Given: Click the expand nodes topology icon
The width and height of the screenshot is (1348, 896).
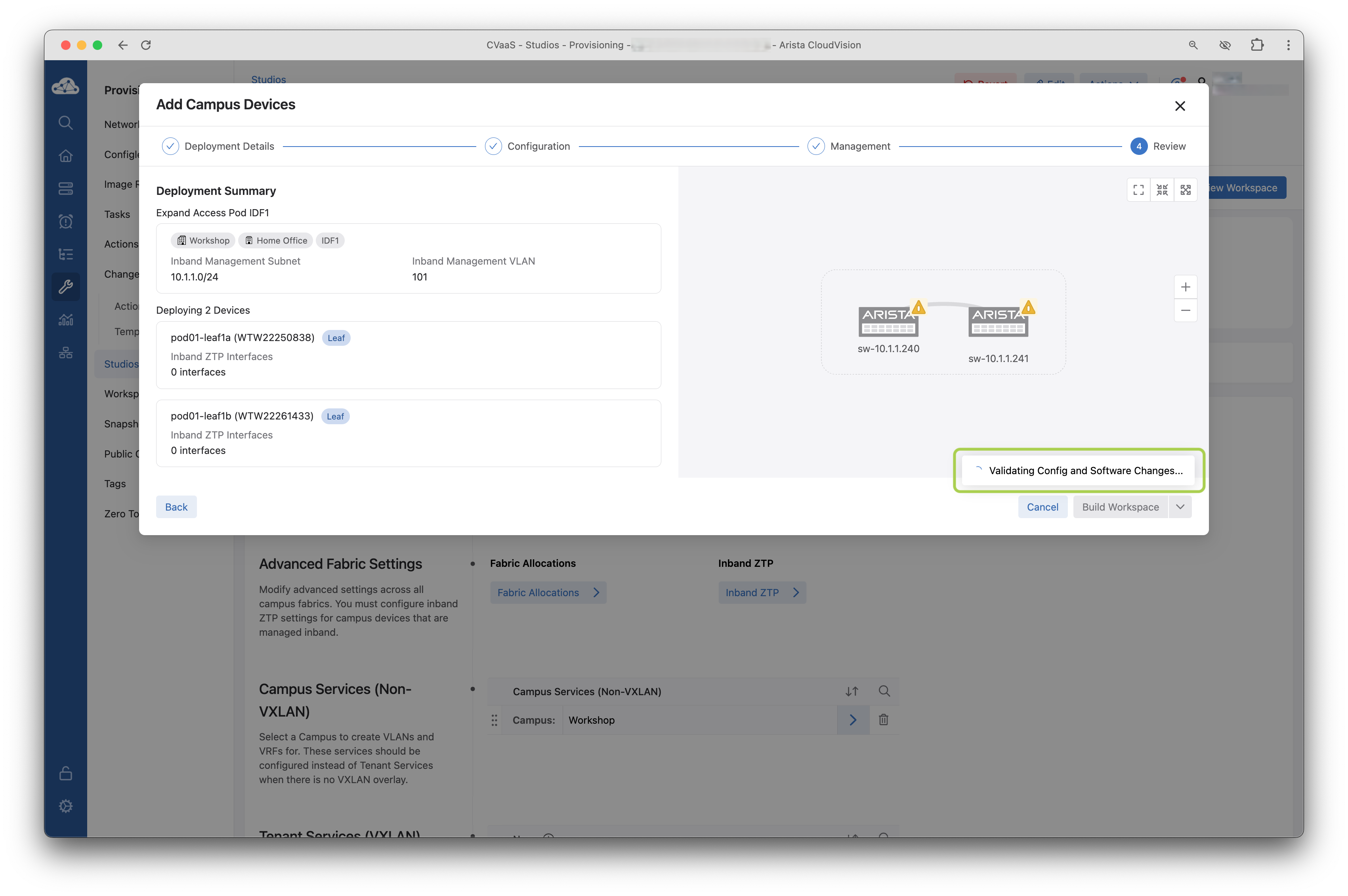Looking at the screenshot, I should (x=1185, y=190).
